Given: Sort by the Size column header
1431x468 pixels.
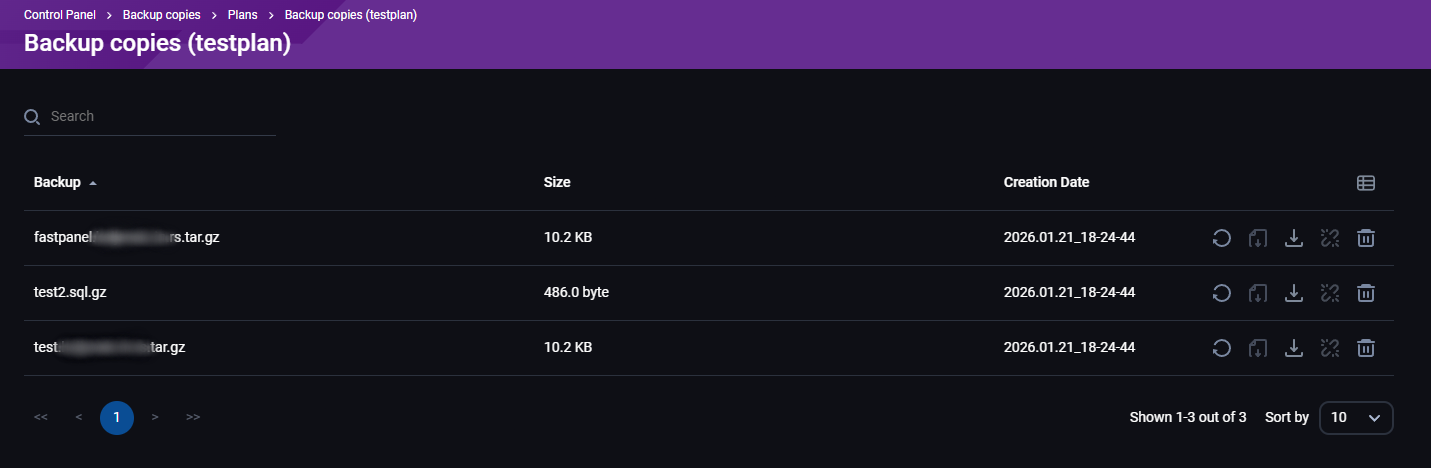Looking at the screenshot, I should click(x=557, y=183).
